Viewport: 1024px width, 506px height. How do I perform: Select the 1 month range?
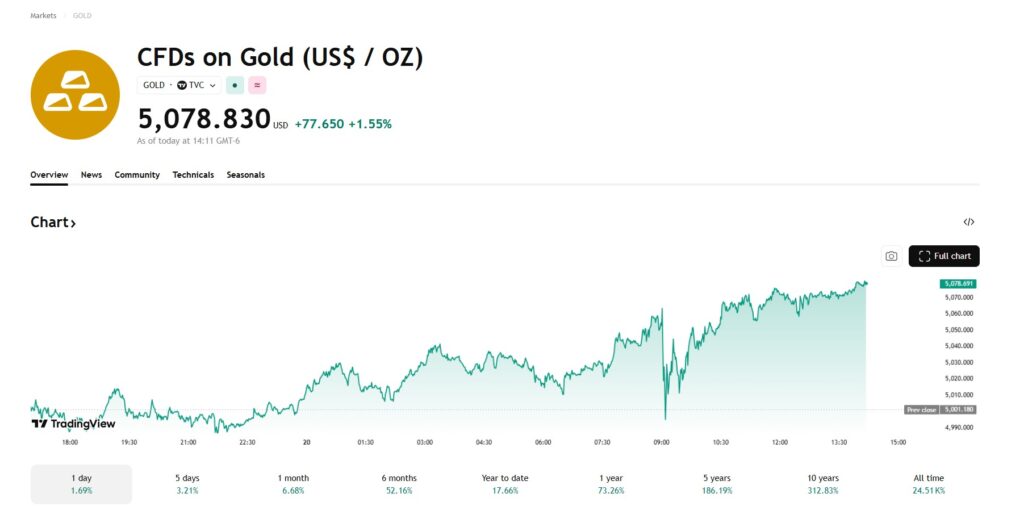293,484
